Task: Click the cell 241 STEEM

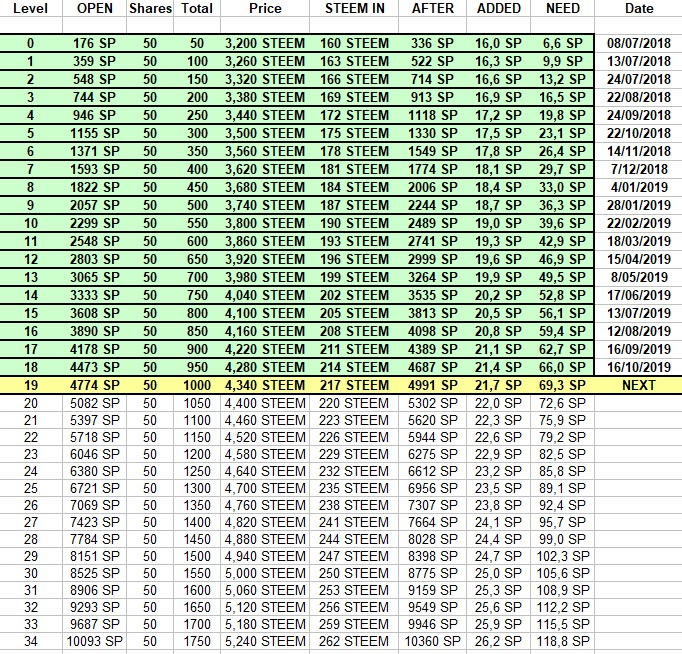Action: click(354, 522)
